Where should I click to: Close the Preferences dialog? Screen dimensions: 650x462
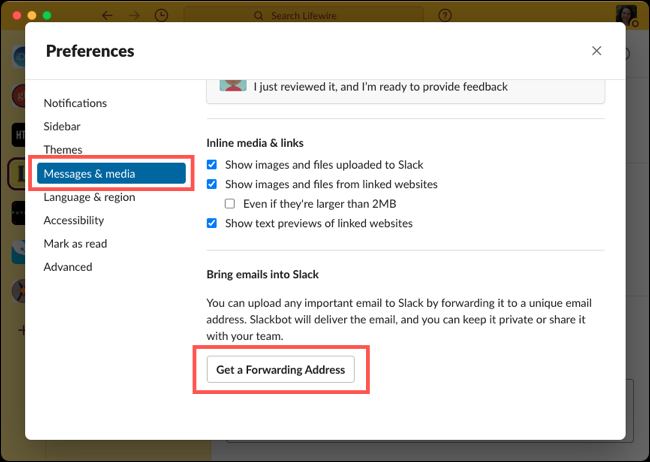tap(597, 51)
